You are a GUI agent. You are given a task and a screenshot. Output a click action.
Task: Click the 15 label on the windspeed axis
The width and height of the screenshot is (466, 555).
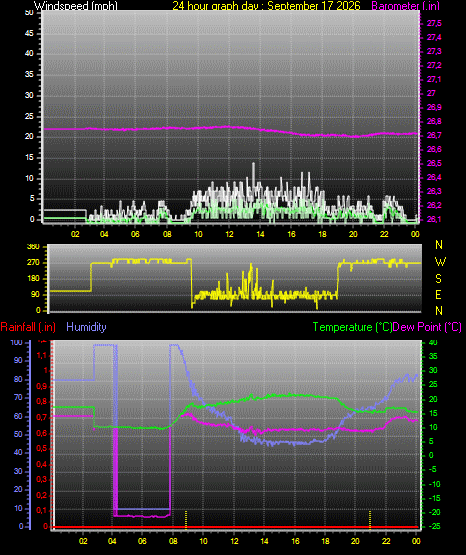pyautogui.click(x=29, y=158)
